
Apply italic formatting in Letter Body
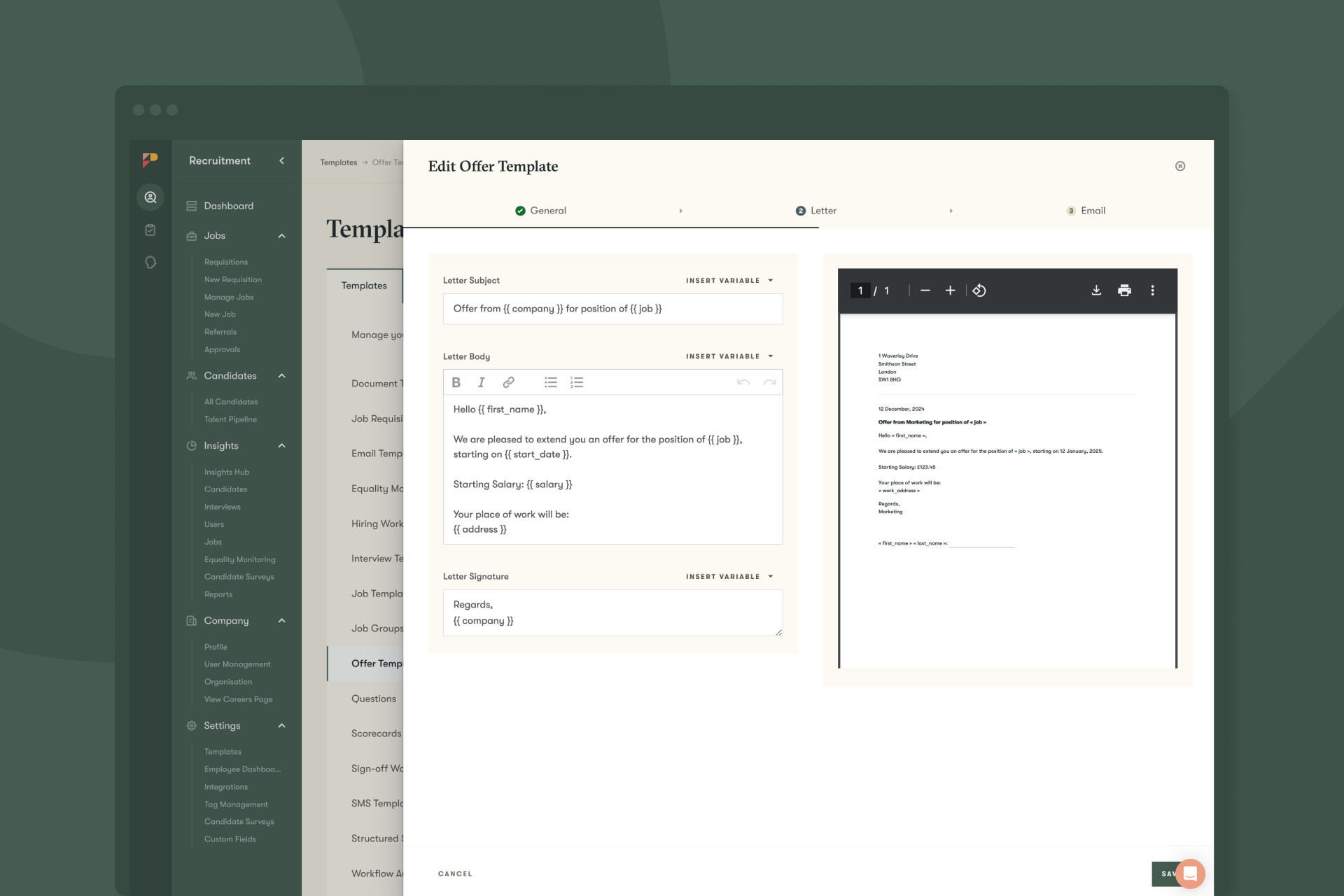[x=482, y=382]
